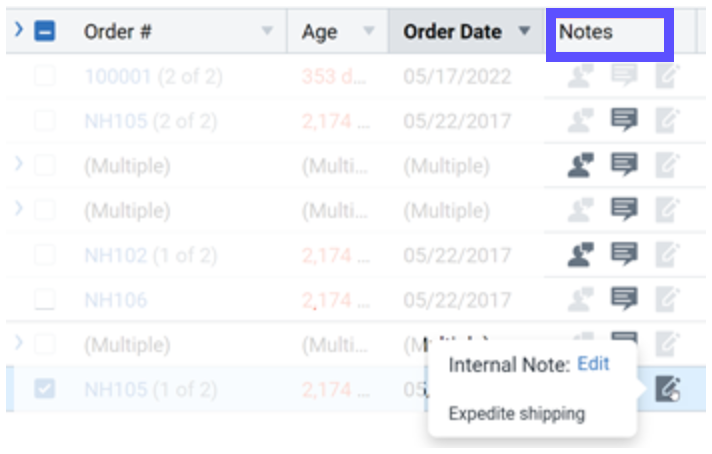Open the comment note icon for NH102
Image resolution: width=712 pixels, height=454 pixels.
pos(625,254)
